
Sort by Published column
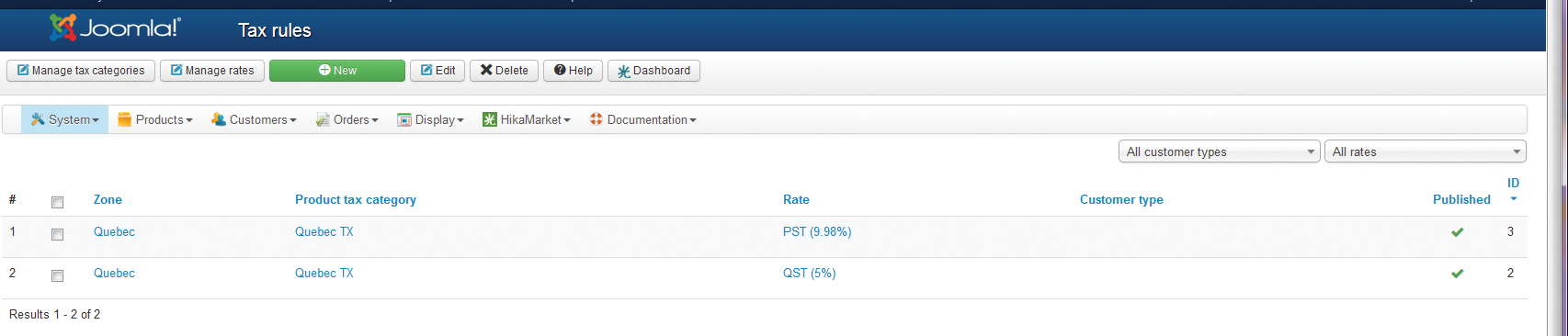coord(1461,199)
